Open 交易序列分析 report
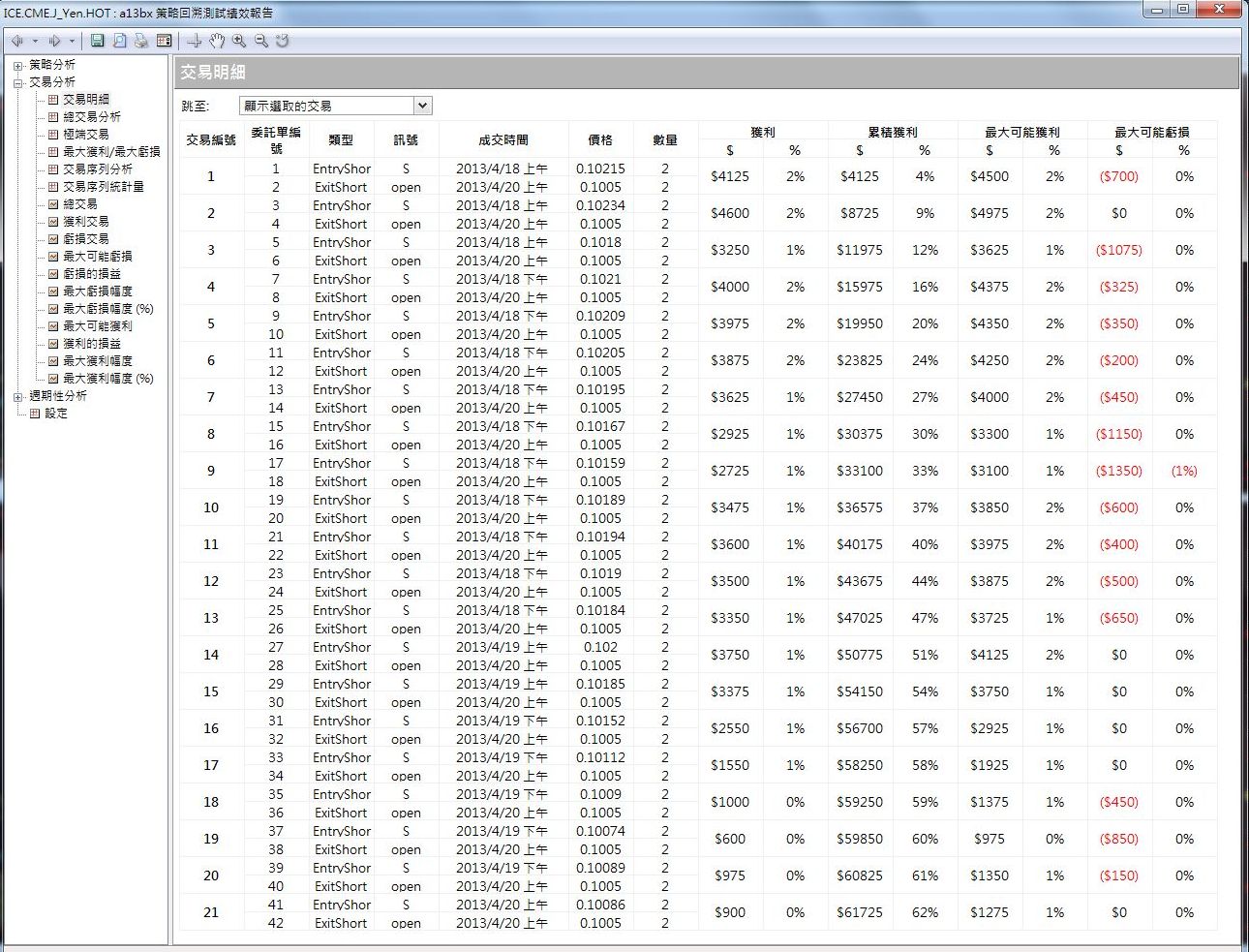The height and width of the screenshot is (952, 1249). (98, 169)
